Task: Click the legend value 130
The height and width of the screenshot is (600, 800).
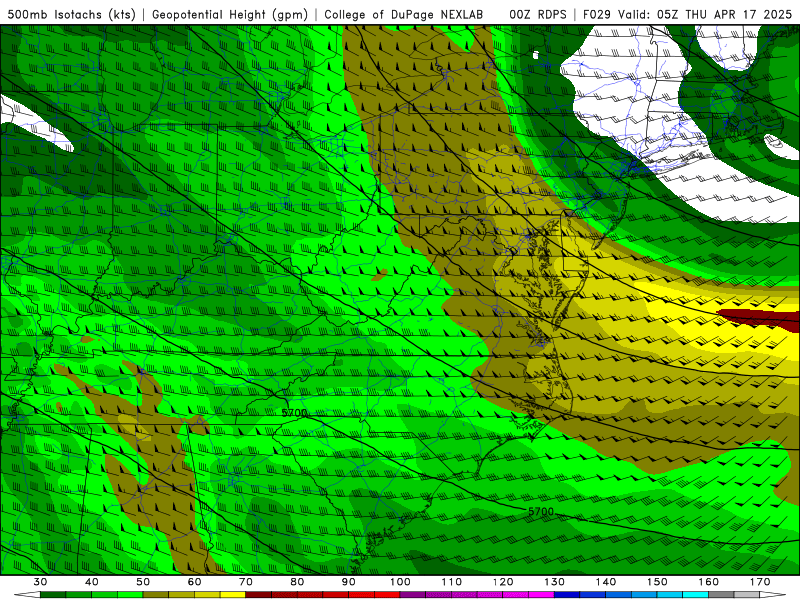Action: (554, 582)
